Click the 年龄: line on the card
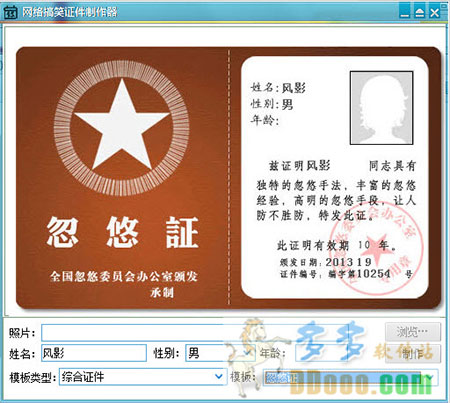Viewport: 450px width, 403px height. pyautogui.click(x=265, y=120)
